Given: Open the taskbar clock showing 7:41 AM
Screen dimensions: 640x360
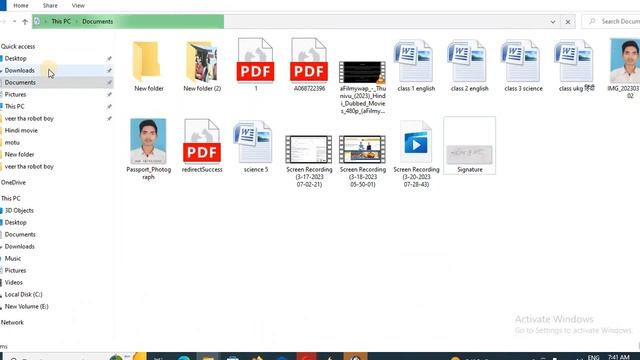Looking at the screenshot, I should [619, 357].
